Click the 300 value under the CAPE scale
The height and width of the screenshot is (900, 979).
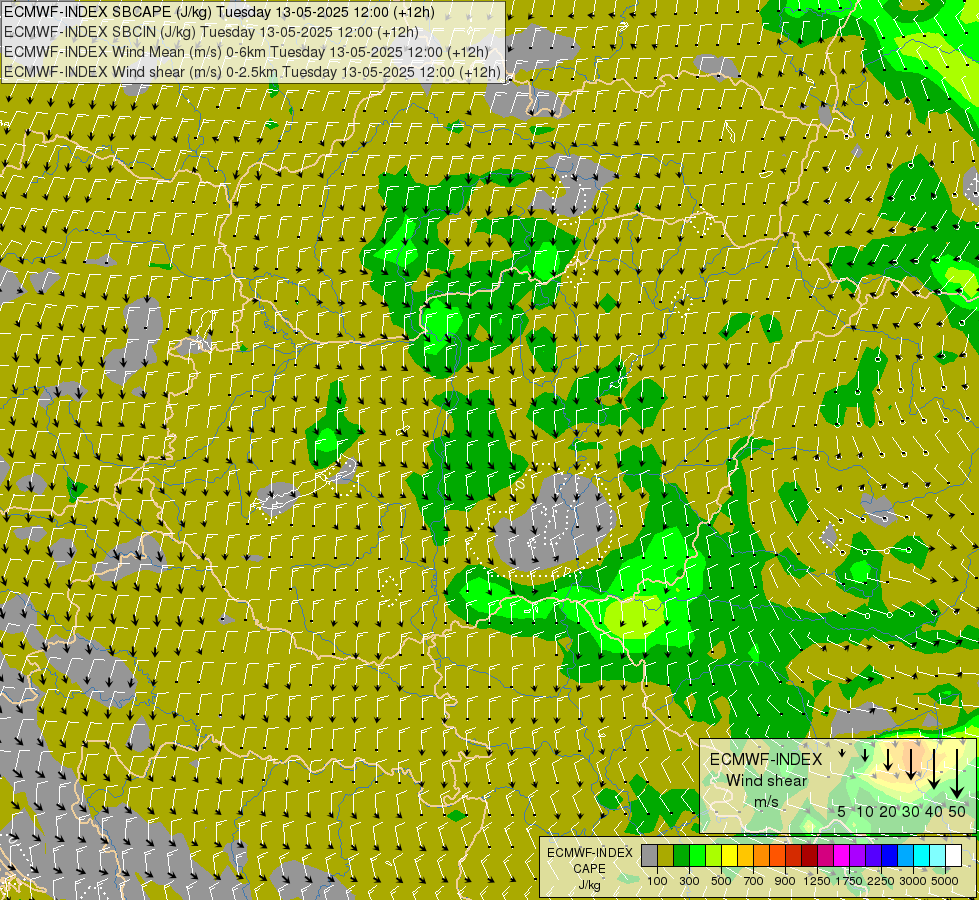(x=689, y=881)
